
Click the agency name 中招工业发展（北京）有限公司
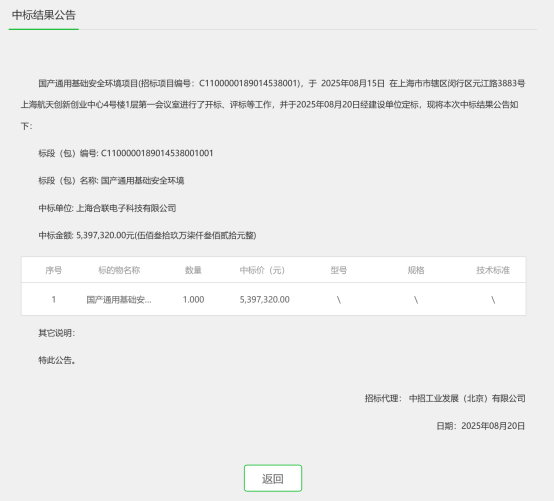click(467, 398)
